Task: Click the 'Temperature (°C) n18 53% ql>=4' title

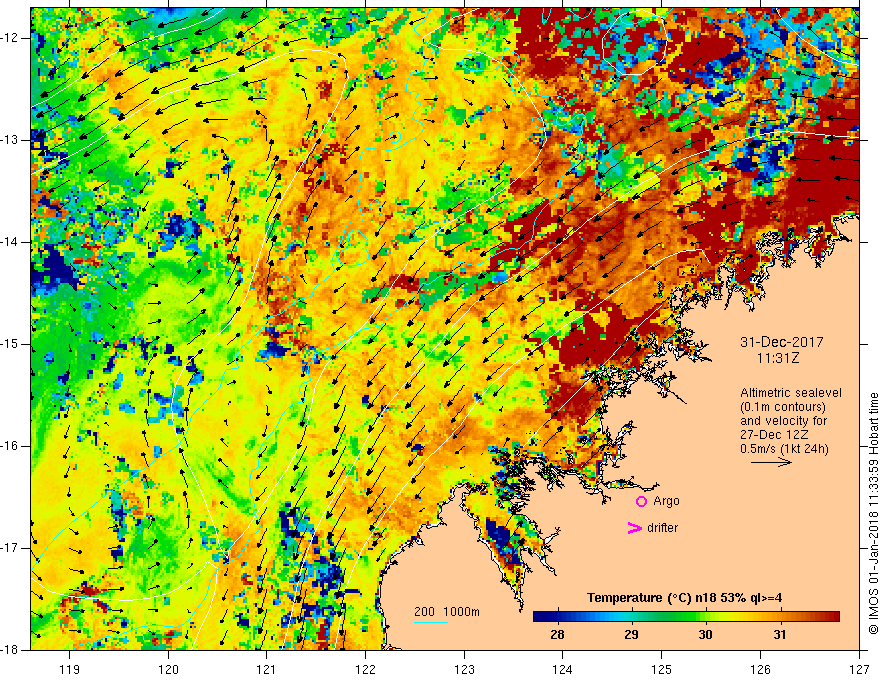Action: coord(685,598)
